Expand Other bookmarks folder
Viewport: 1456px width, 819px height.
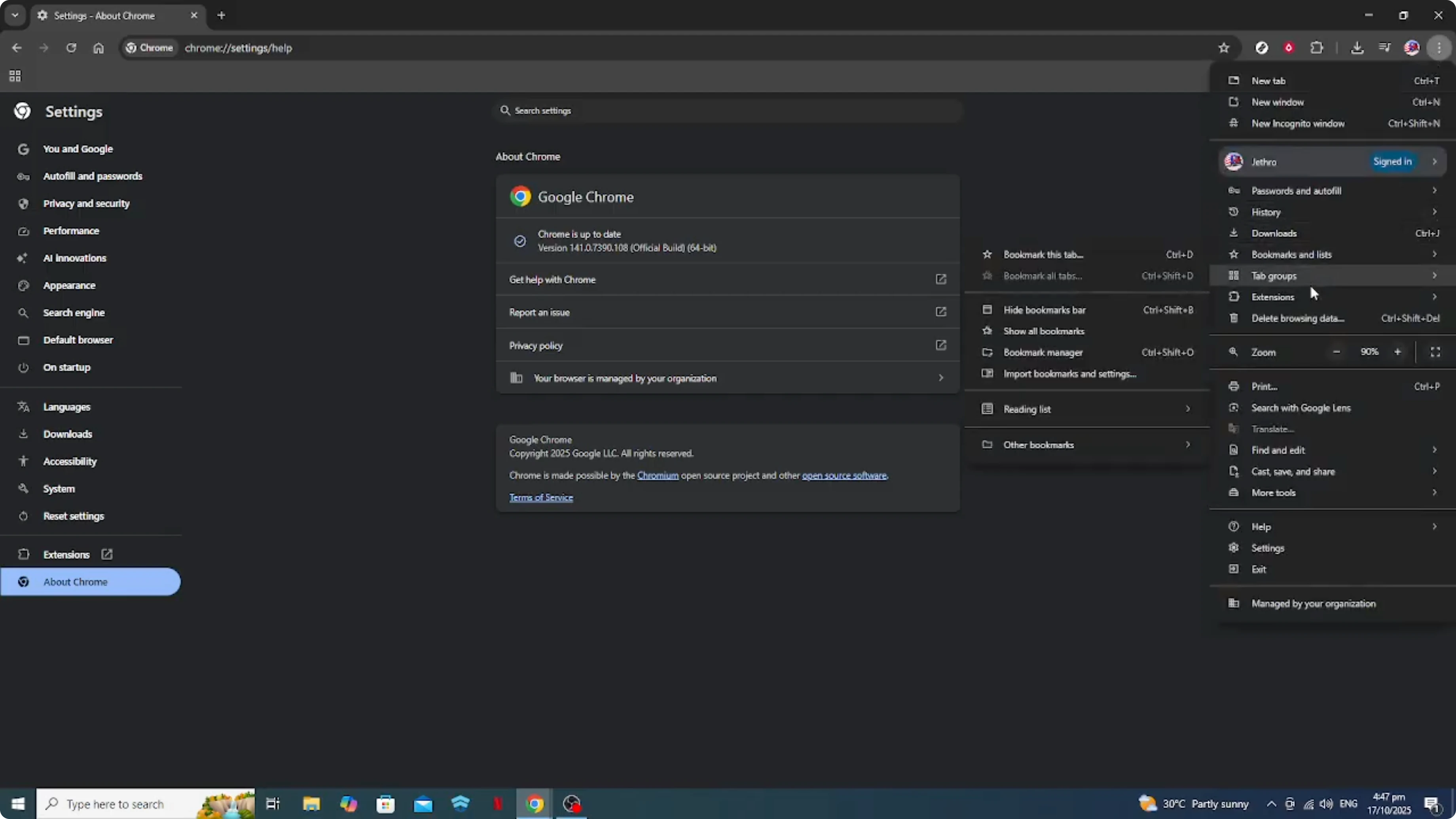pos(1087,445)
